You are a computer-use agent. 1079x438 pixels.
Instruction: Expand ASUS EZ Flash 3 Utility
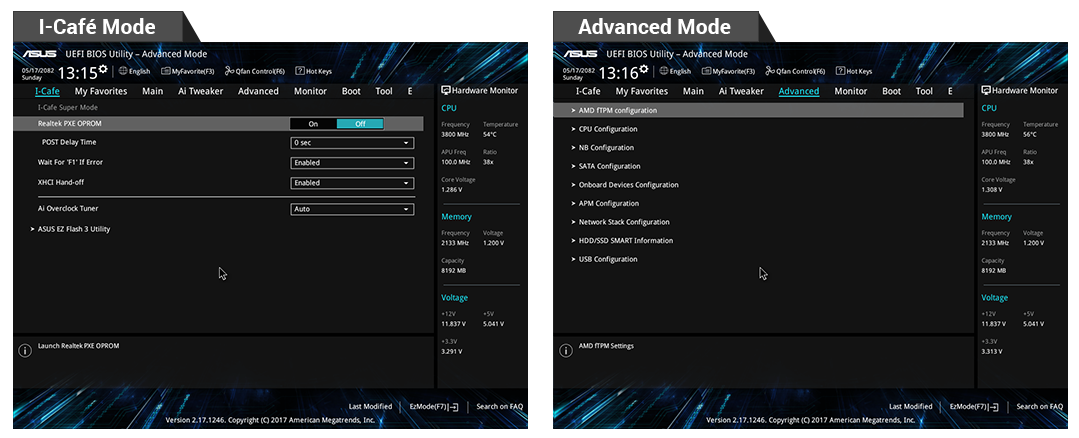70,229
